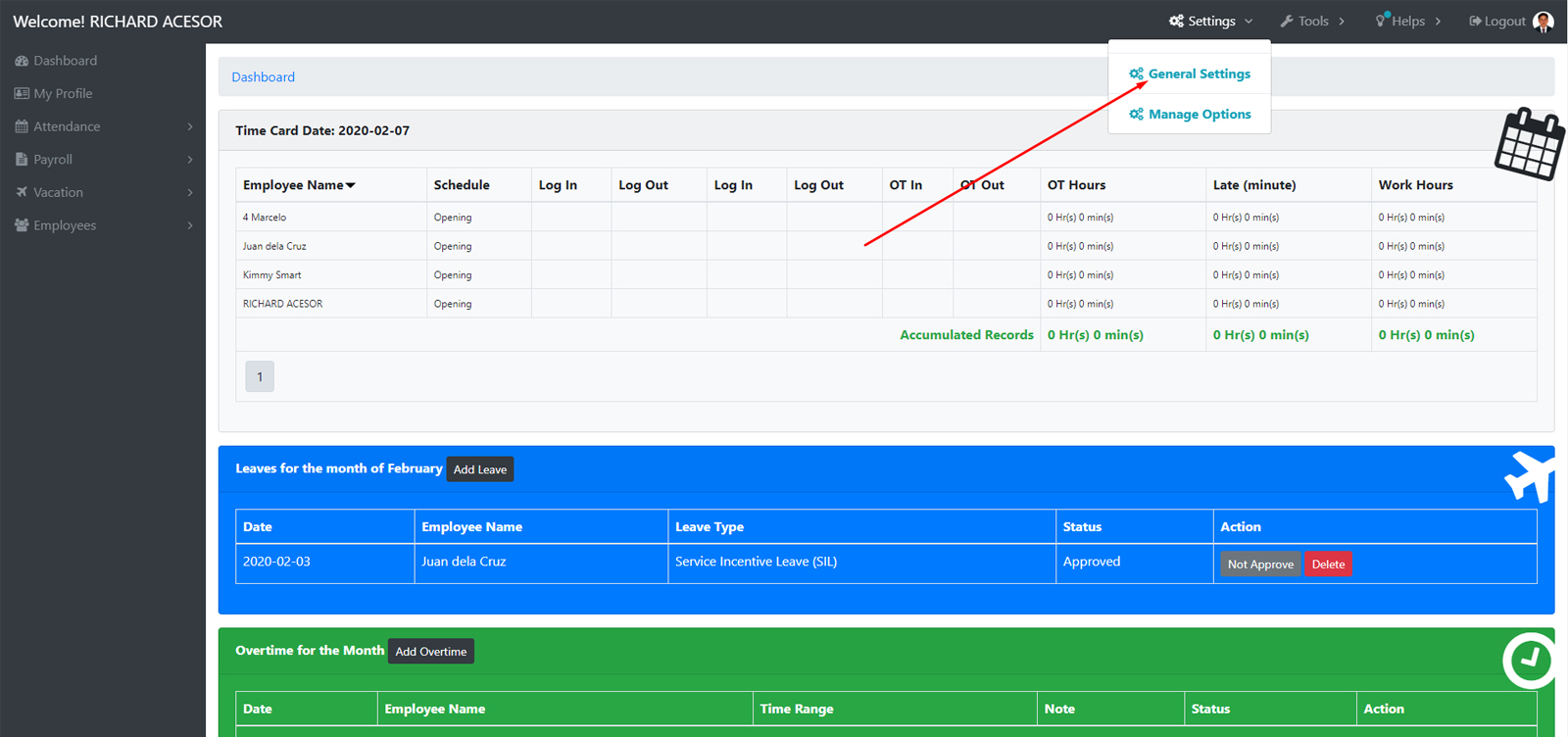Click the clock check icon on the overtime panel
Viewport: 1568px width, 737px height.
(1529, 661)
